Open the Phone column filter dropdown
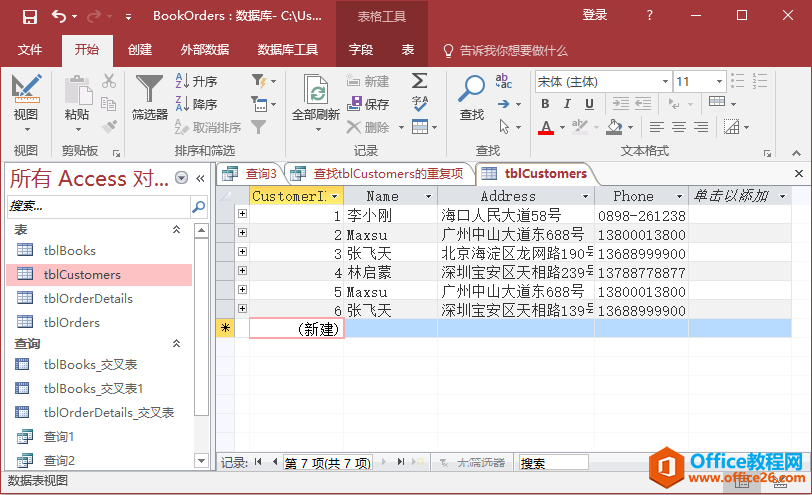The image size is (812, 495). click(x=679, y=196)
